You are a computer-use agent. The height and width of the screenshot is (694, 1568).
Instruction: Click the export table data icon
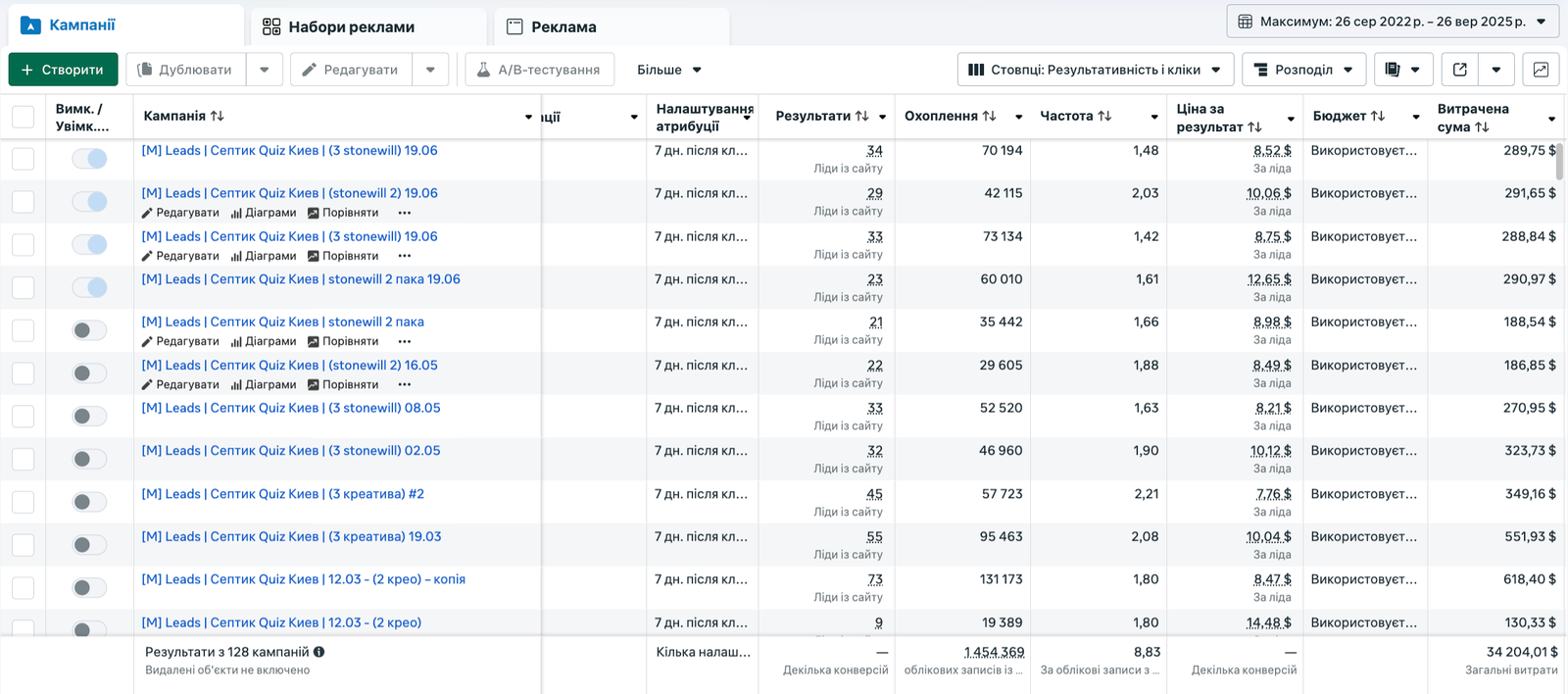[x=1459, y=70]
